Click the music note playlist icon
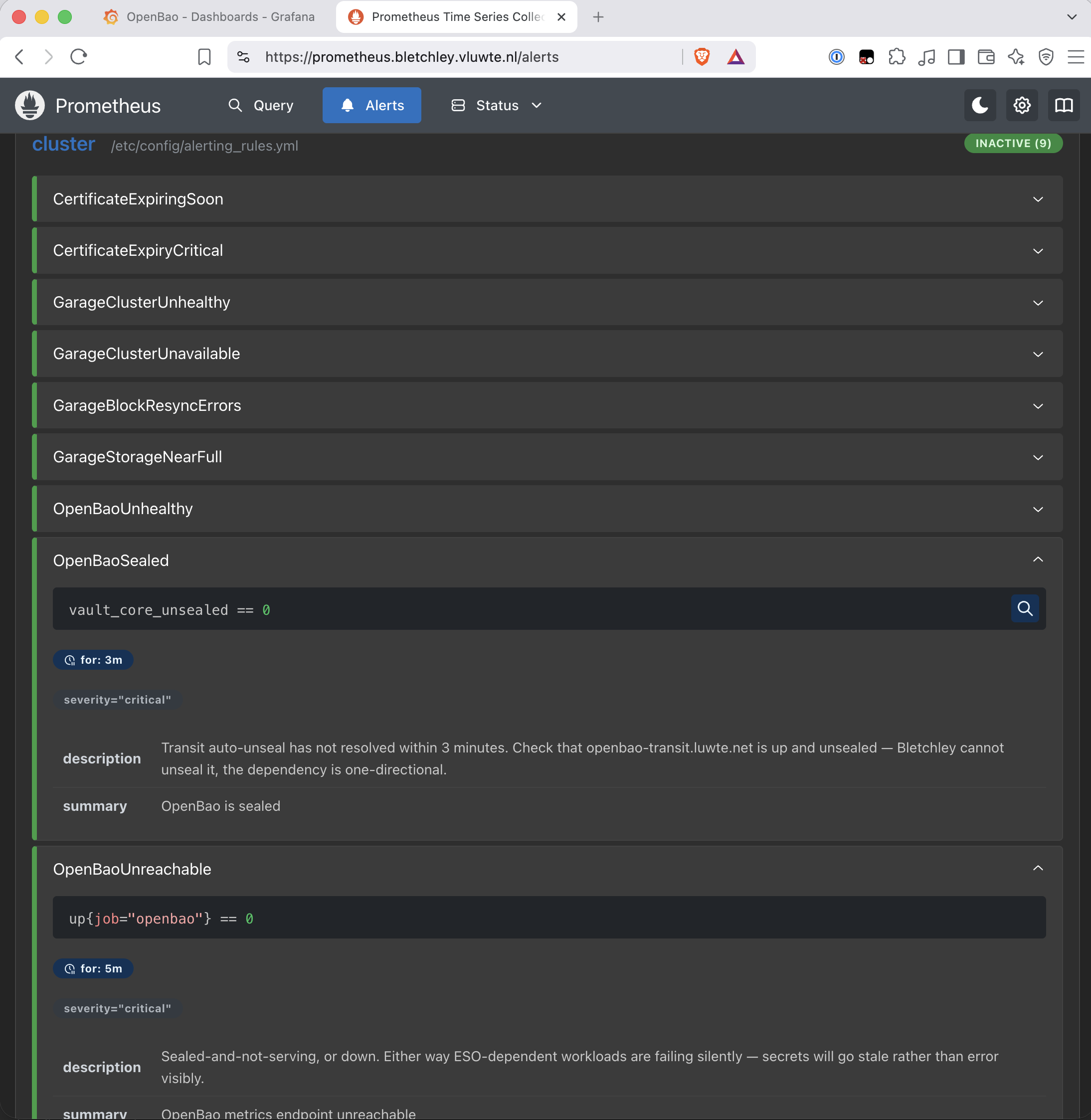 (x=926, y=57)
